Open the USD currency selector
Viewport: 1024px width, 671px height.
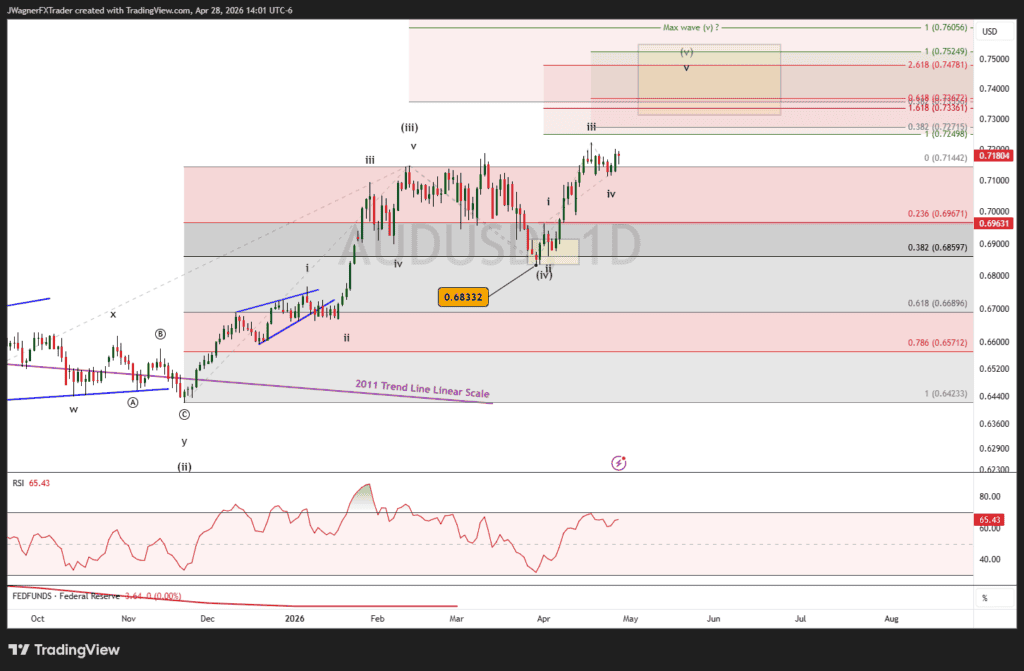(x=989, y=32)
